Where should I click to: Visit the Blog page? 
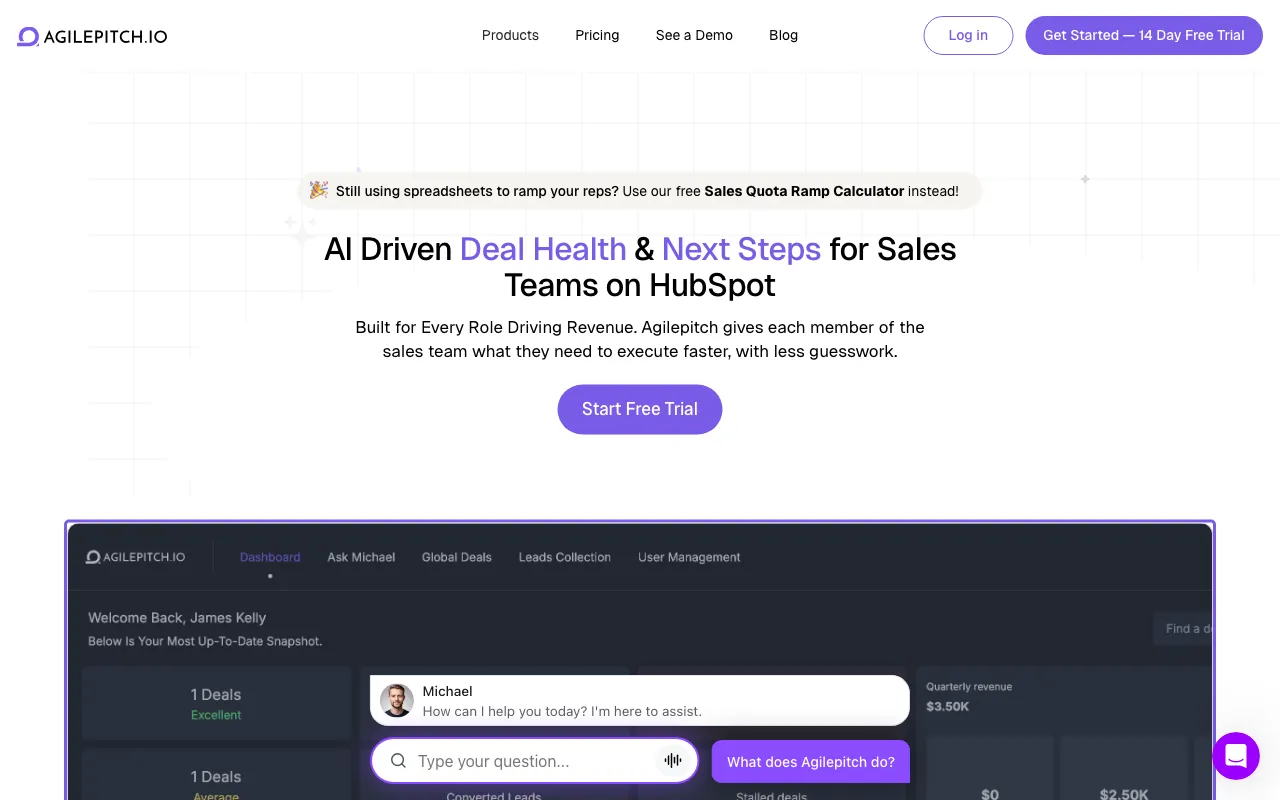(783, 35)
